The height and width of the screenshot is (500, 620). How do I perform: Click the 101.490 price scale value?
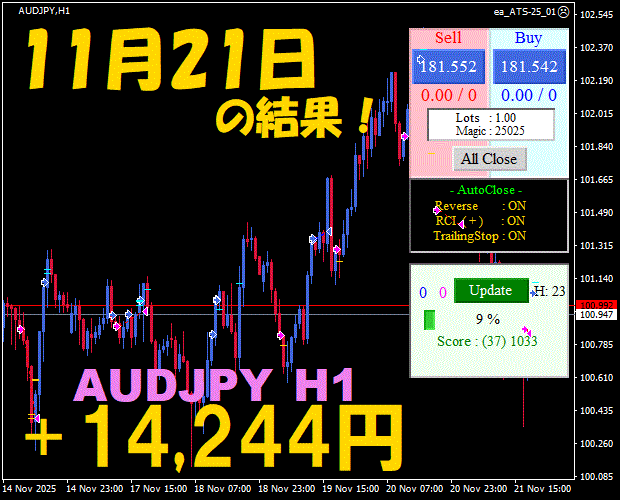tap(596, 213)
